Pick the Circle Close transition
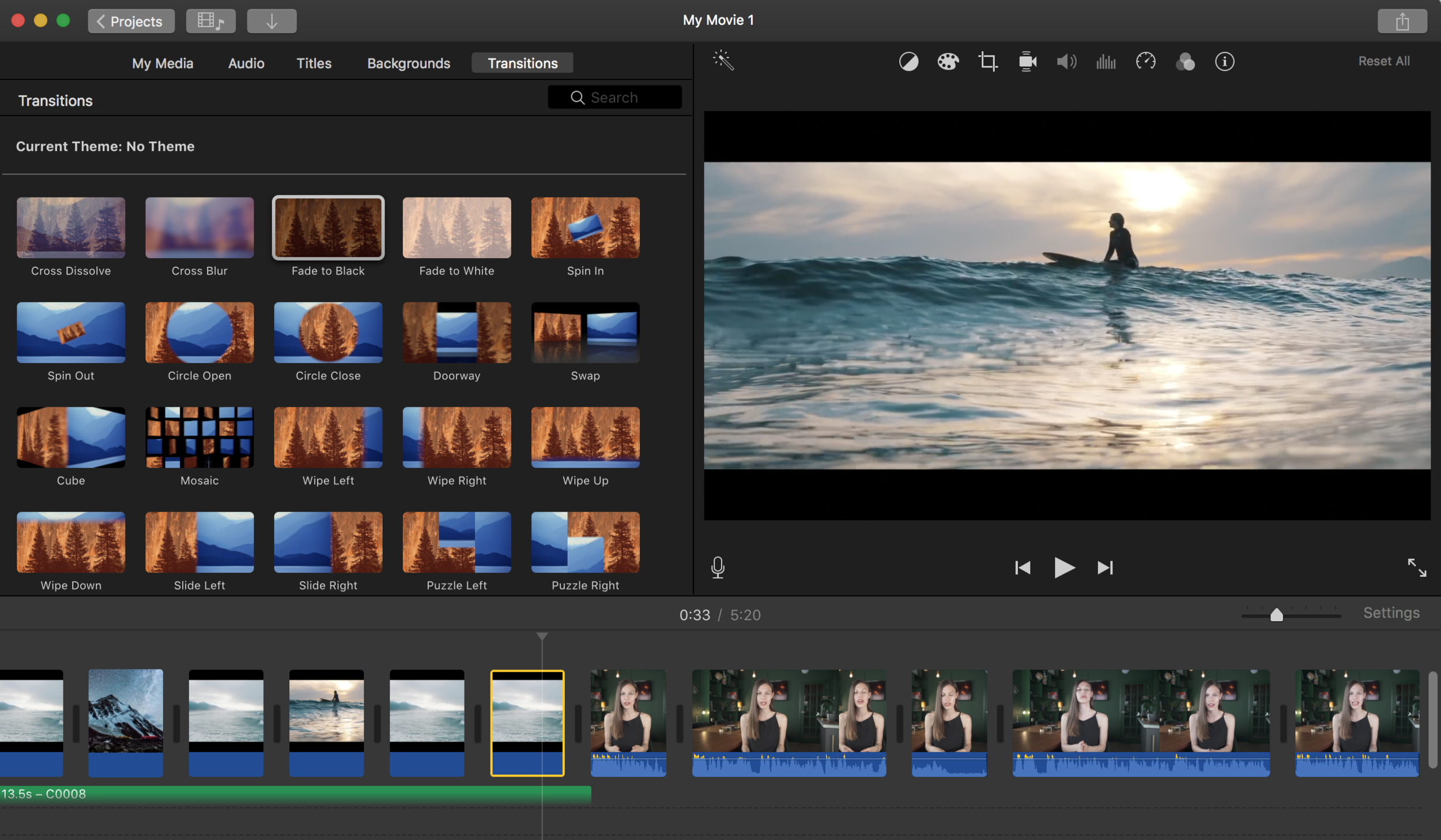This screenshot has height=840, width=1441. 328,332
